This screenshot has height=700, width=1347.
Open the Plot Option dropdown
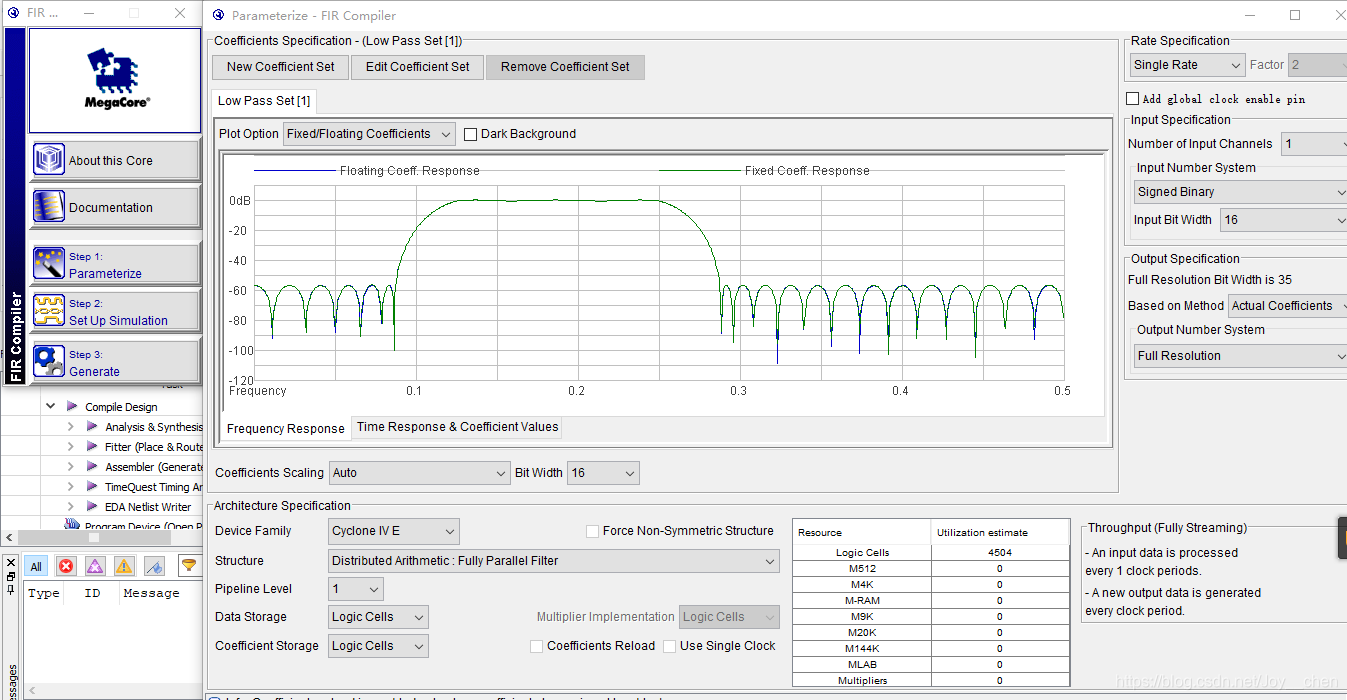click(x=369, y=134)
